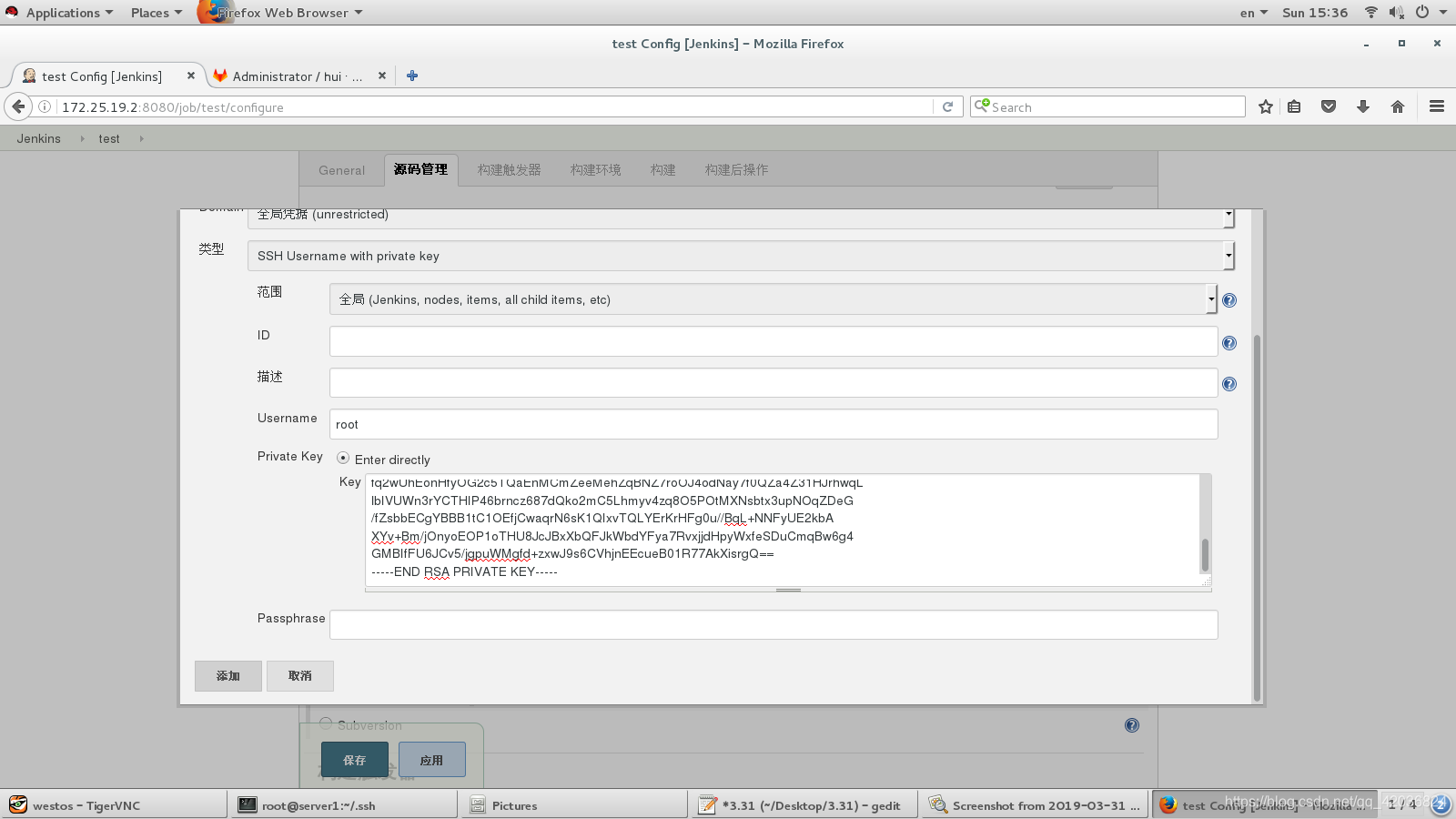Image resolution: width=1456 pixels, height=819 pixels.
Task: Open the power menu icon
Action: coord(1422,12)
